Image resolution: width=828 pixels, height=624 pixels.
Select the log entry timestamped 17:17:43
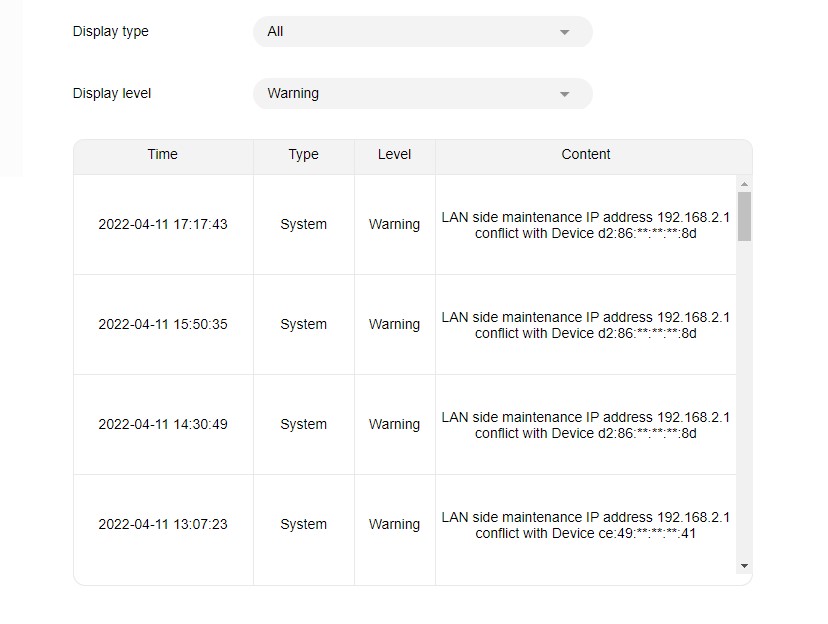162,225
